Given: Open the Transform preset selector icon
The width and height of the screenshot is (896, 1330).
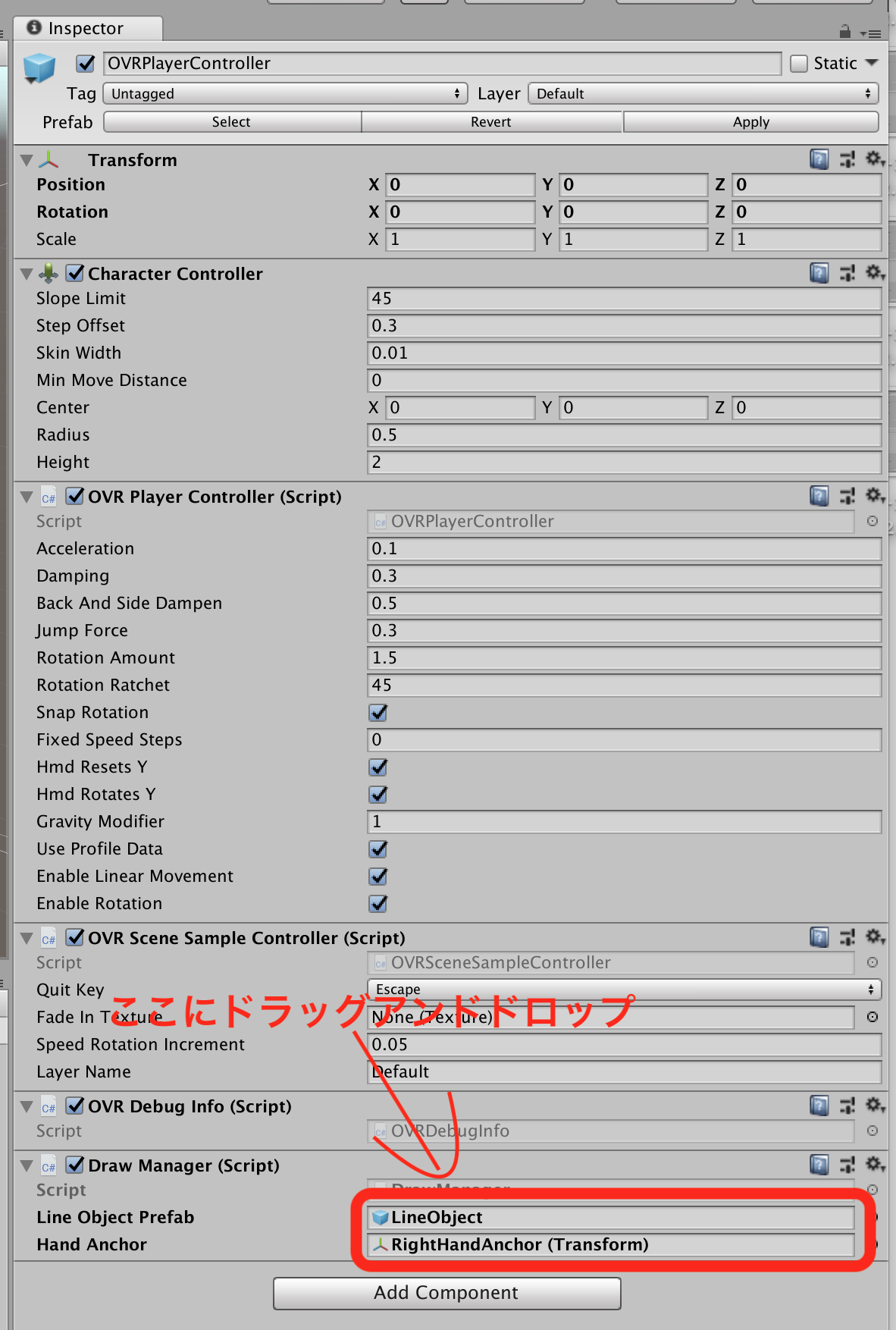Looking at the screenshot, I should tap(847, 159).
